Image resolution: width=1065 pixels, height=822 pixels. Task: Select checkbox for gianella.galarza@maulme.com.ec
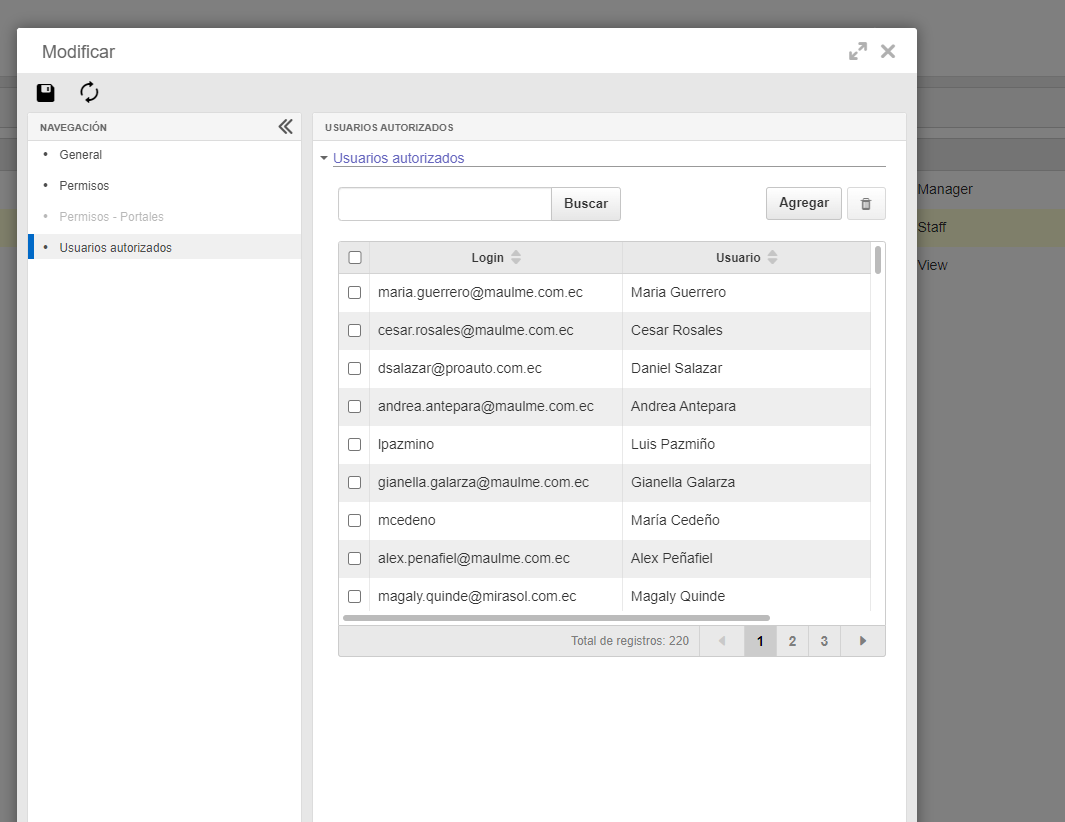[355, 482]
